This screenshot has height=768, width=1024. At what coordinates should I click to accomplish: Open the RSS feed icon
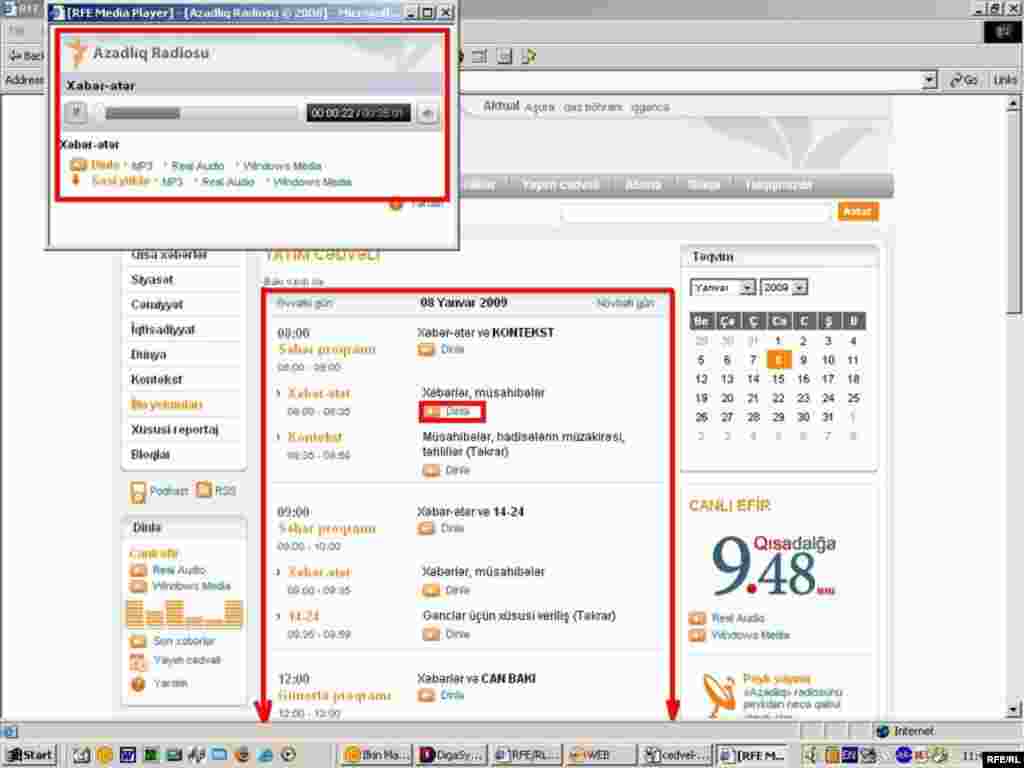point(204,490)
